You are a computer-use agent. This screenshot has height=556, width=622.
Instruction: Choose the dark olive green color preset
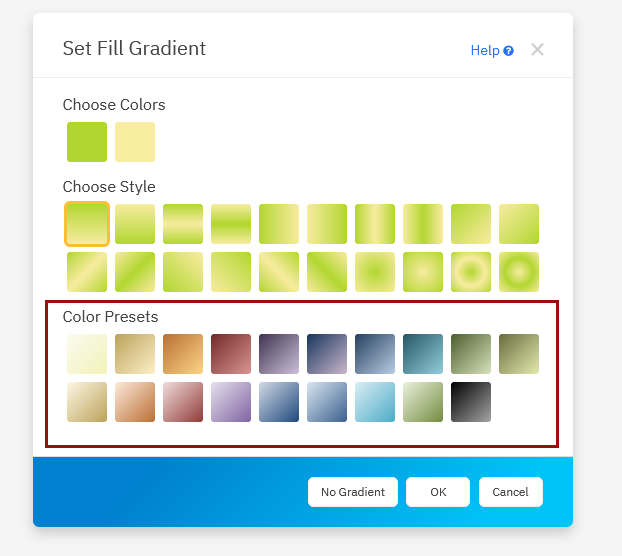(471, 354)
